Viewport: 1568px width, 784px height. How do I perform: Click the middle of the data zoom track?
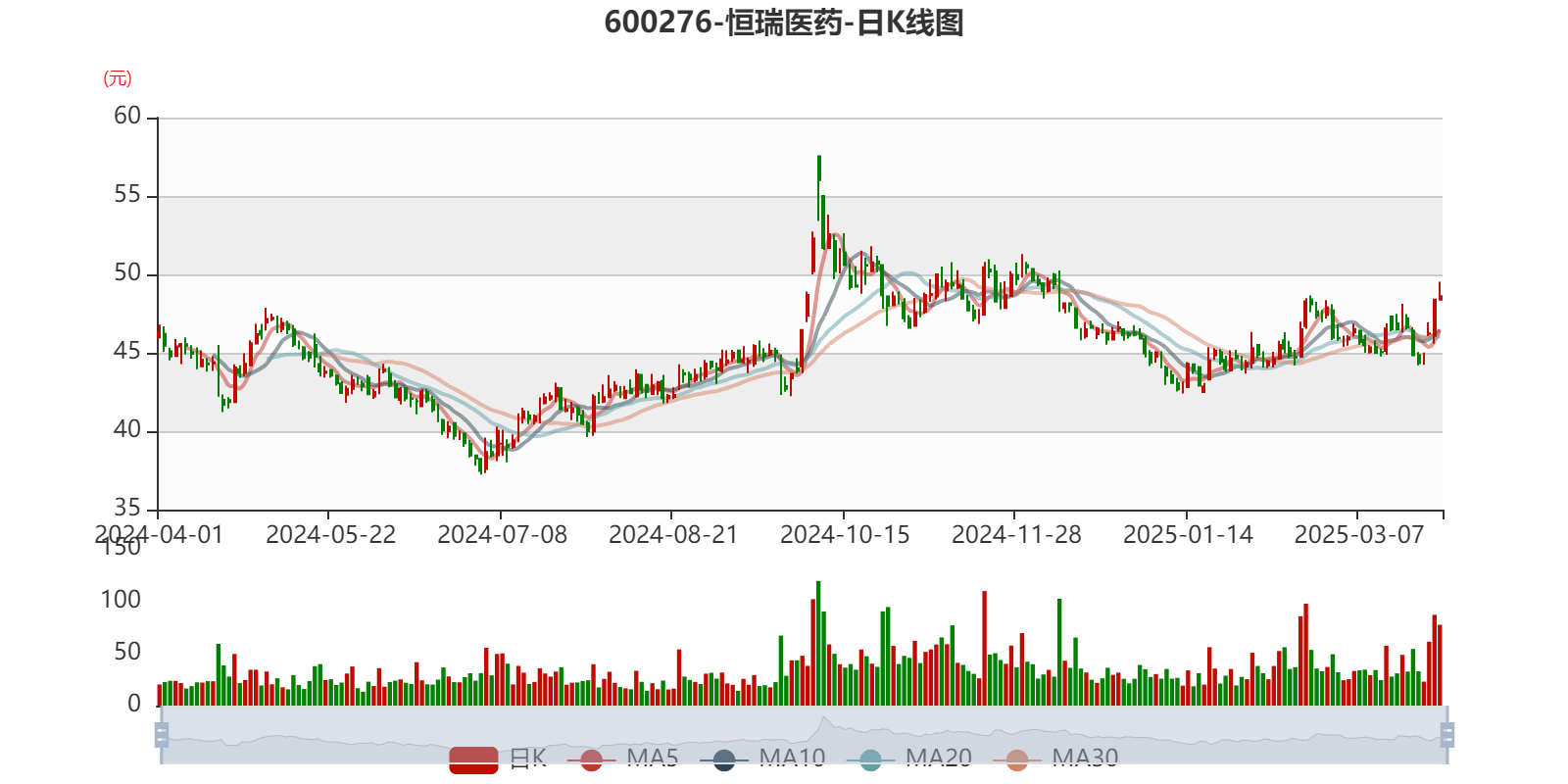point(804,735)
